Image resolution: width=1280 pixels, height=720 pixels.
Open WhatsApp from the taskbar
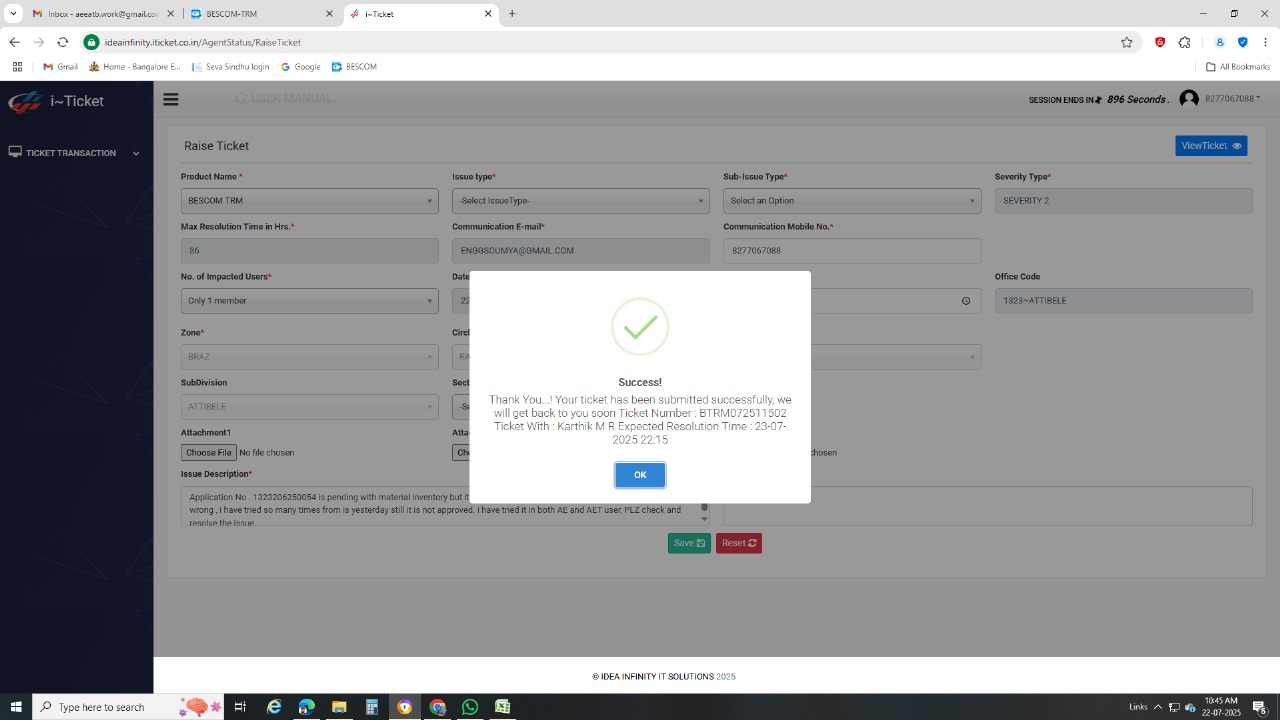[x=470, y=707]
